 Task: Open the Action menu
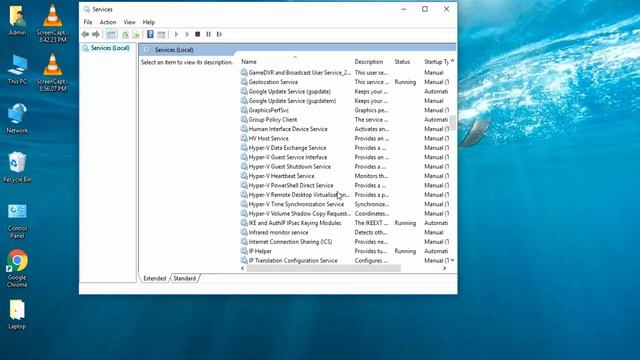[108, 22]
